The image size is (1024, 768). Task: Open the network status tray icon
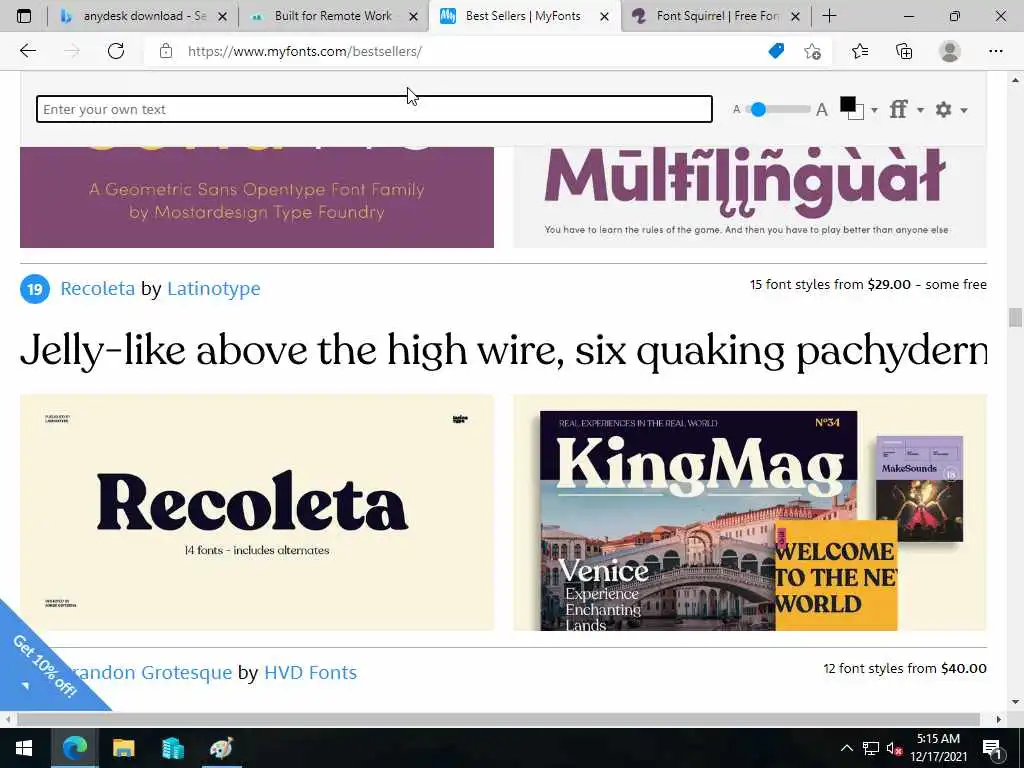pyautogui.click(x=871, y=748)
